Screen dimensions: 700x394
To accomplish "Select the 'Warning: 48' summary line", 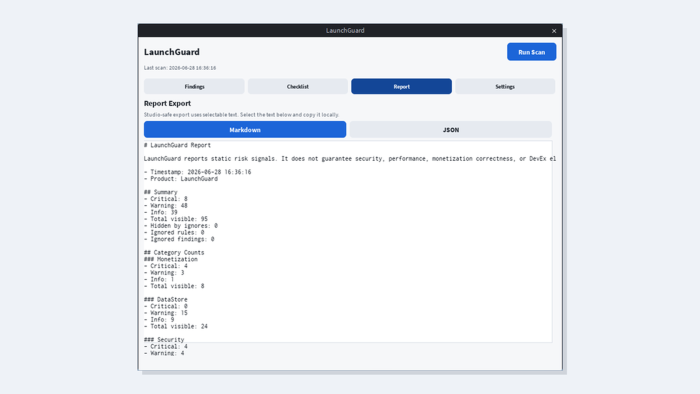I will click(x=166, y=205).
